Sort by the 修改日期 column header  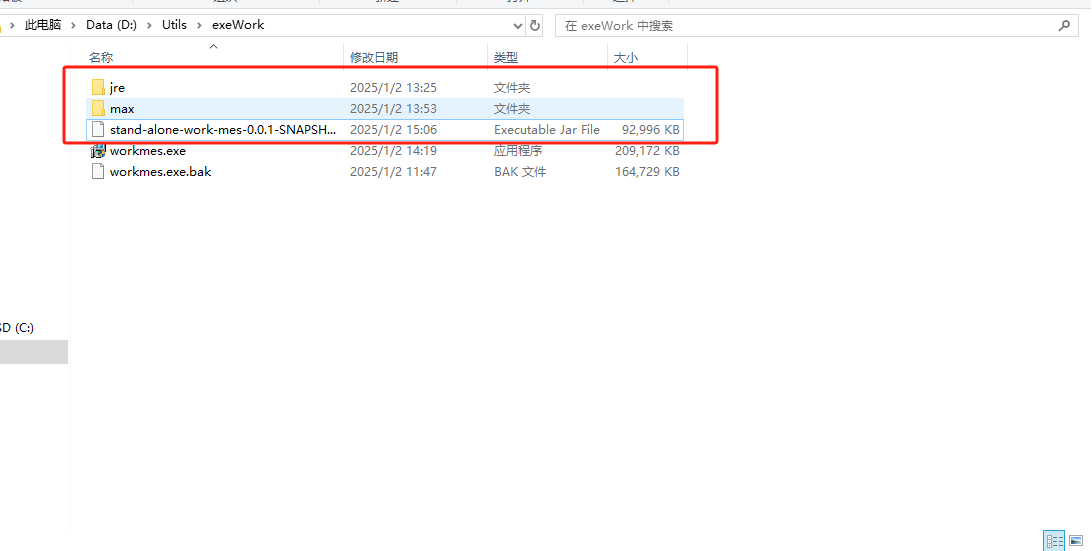tap(373, 58)
